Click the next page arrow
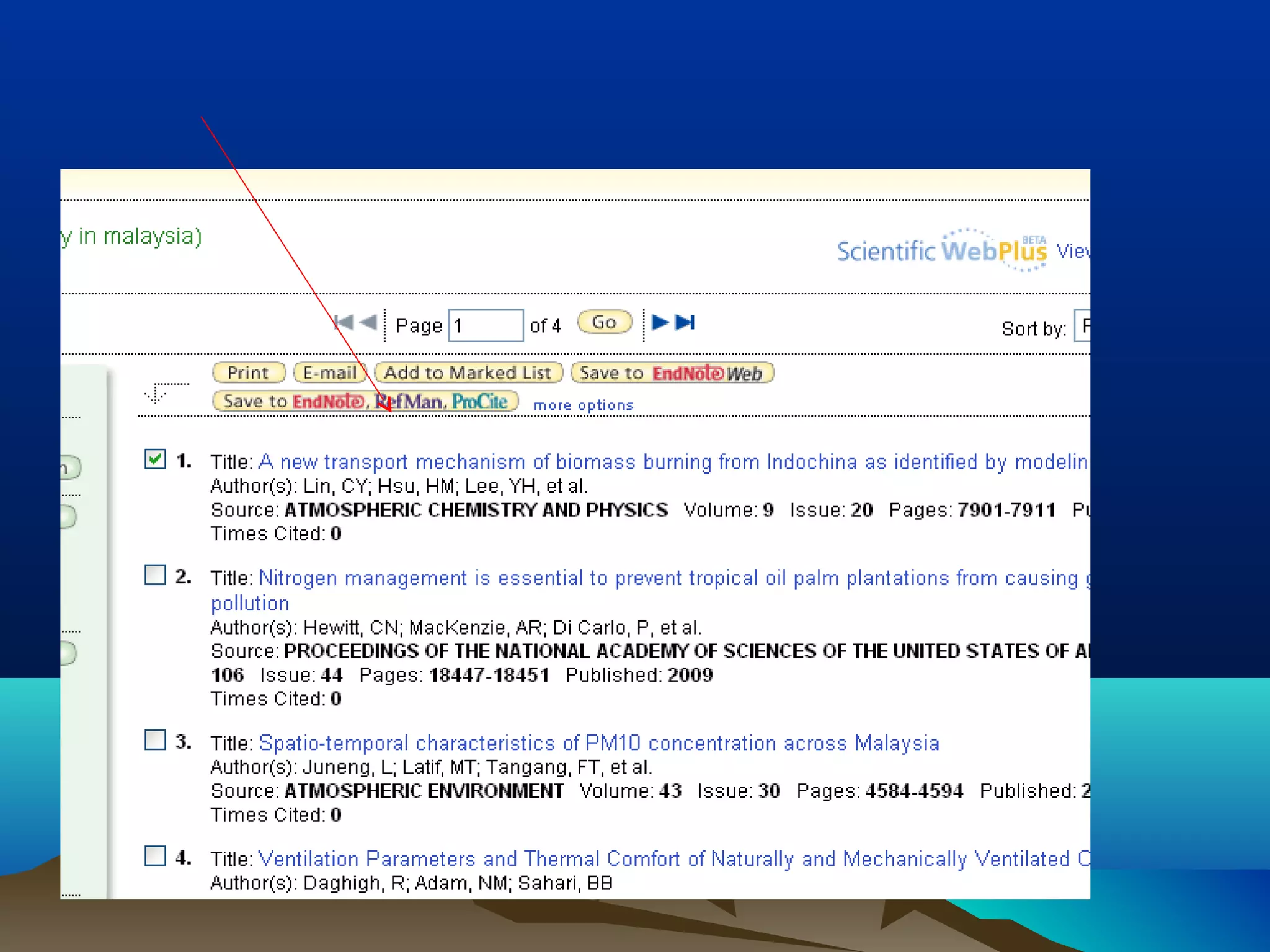Viewport: 1270px width, 952px height. pyautogui.click(x=660, y=322)
